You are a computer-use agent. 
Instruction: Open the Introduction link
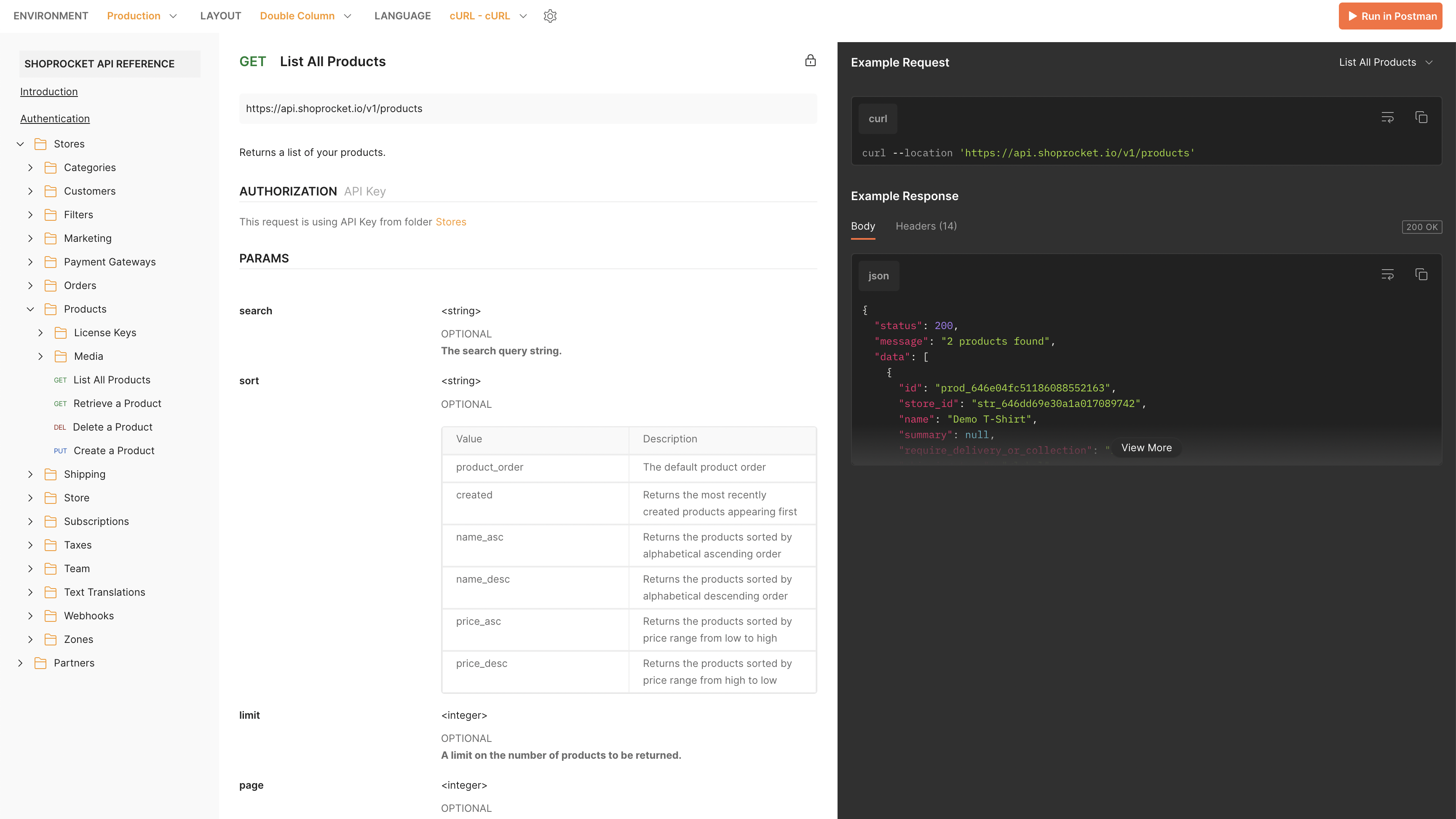click(49, 91)
